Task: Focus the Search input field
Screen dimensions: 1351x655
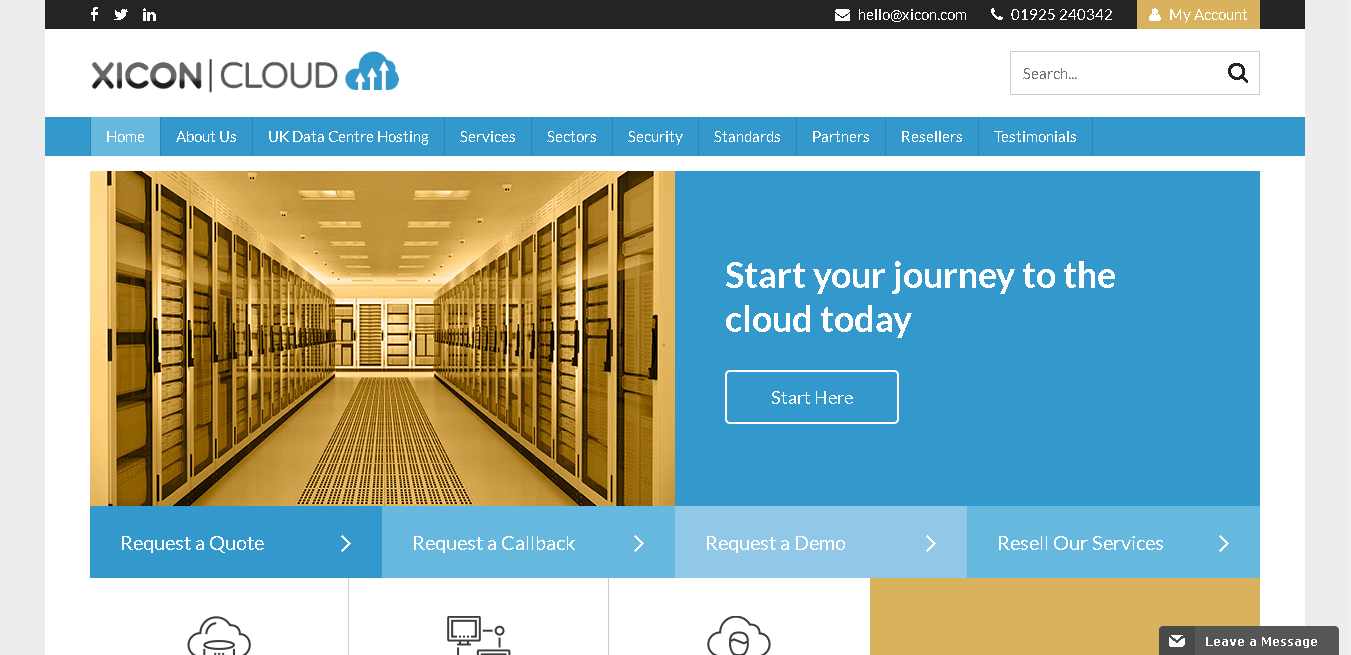Action: click(1115, 73)
